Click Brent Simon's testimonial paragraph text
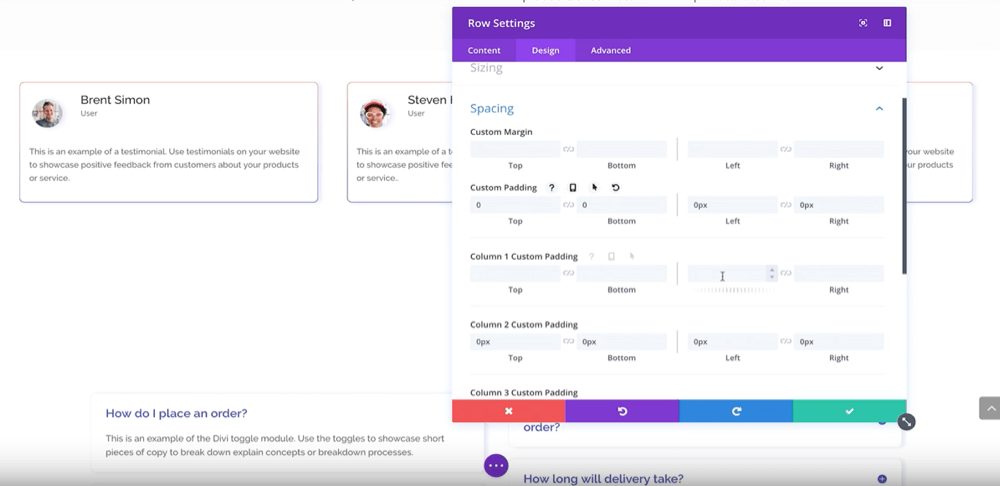The image size is (1000, 486). (x=165, y=165)
